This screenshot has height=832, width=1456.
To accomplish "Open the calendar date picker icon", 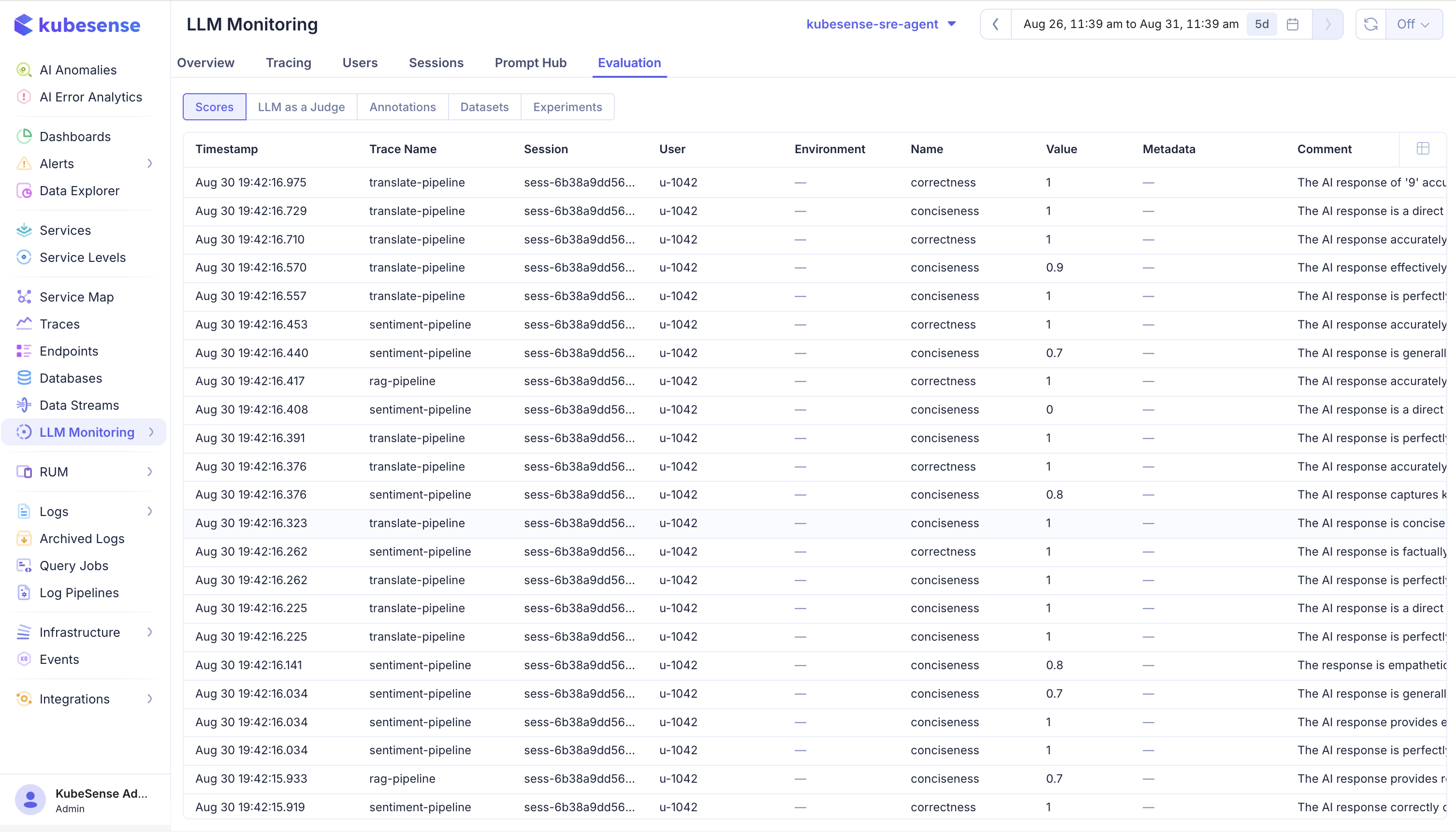I will click(x=1293, y=24).
